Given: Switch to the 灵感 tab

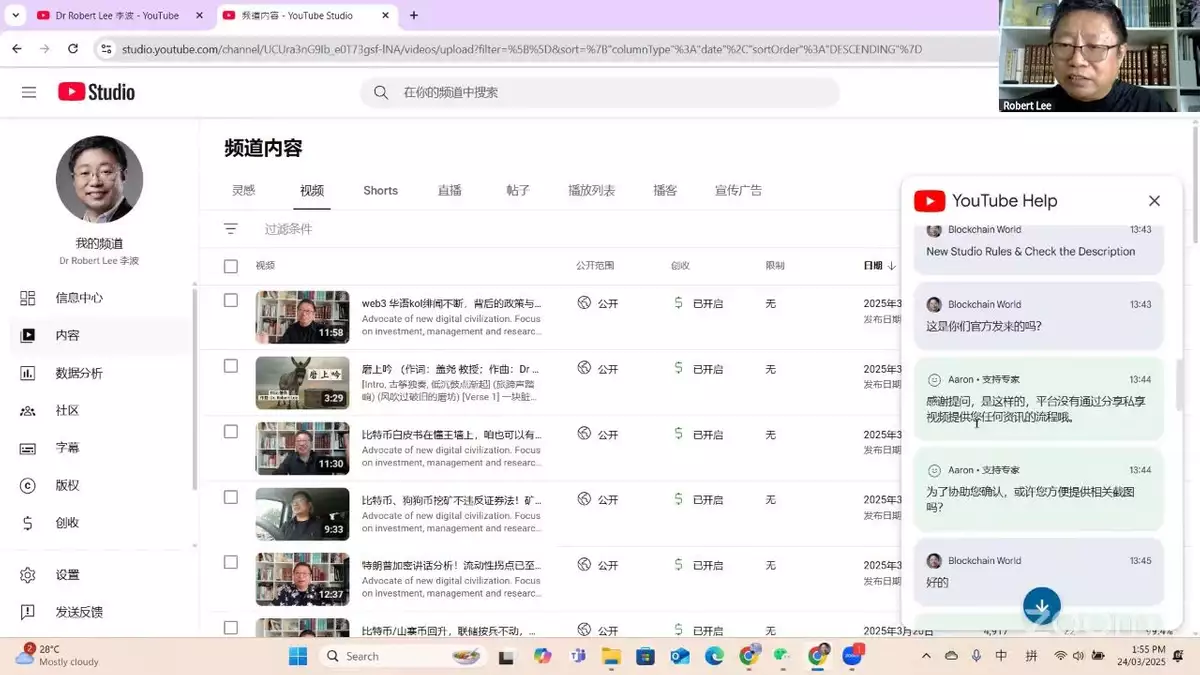Looking at the screenshot, I should tap(244, 191).
